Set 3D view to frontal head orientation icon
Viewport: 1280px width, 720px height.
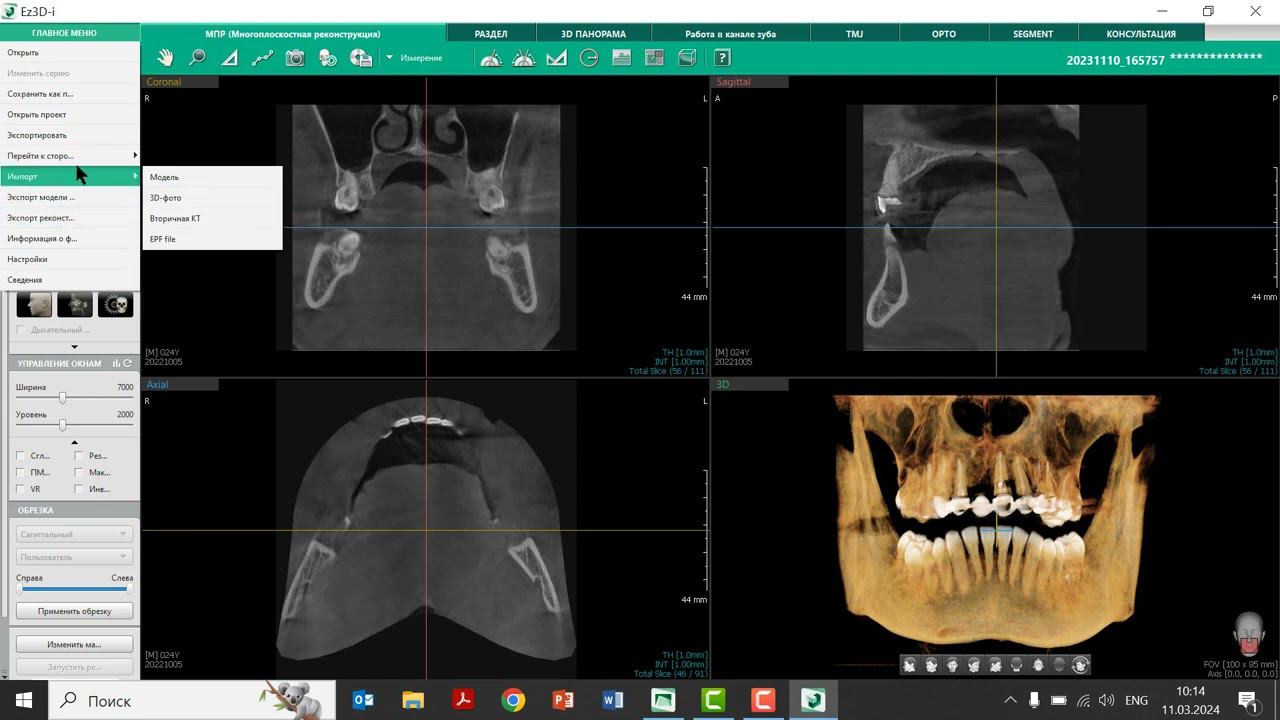[x=952, y=665]
